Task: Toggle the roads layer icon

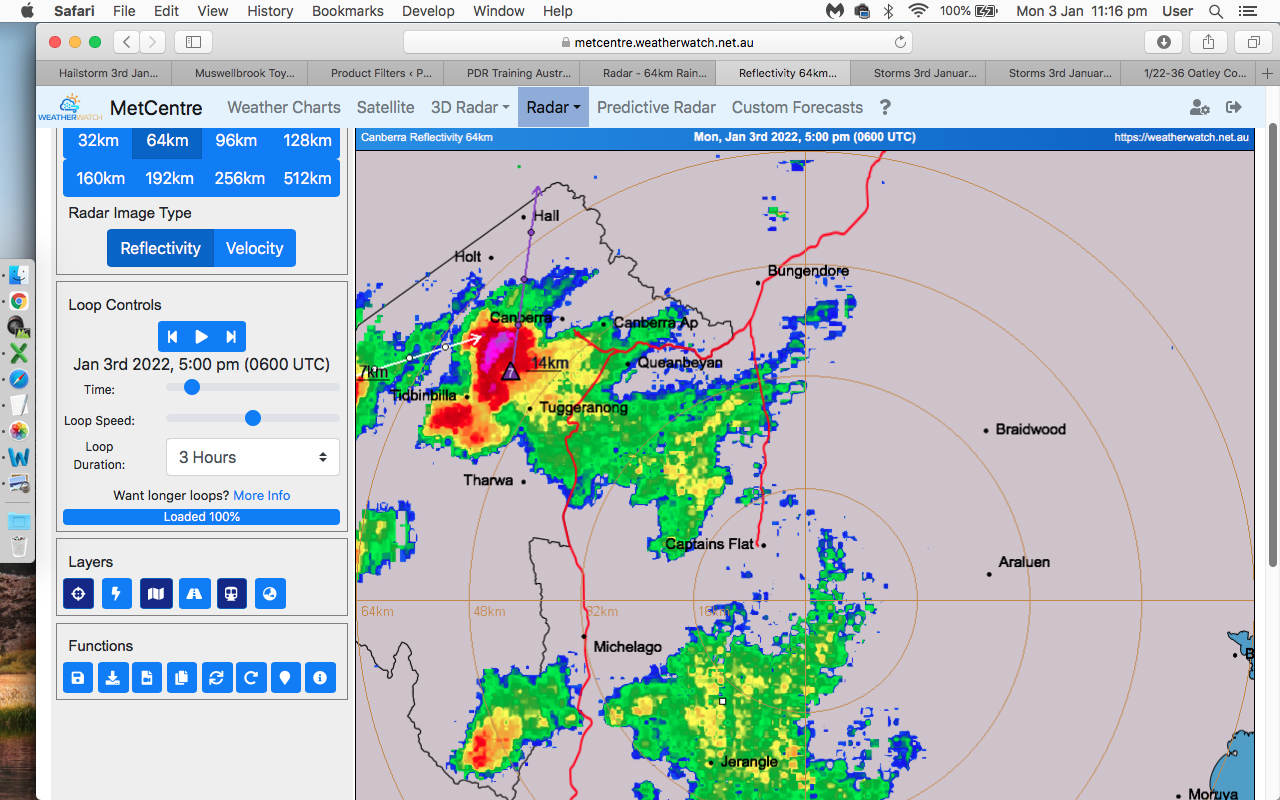Action: tap(194, 594)
